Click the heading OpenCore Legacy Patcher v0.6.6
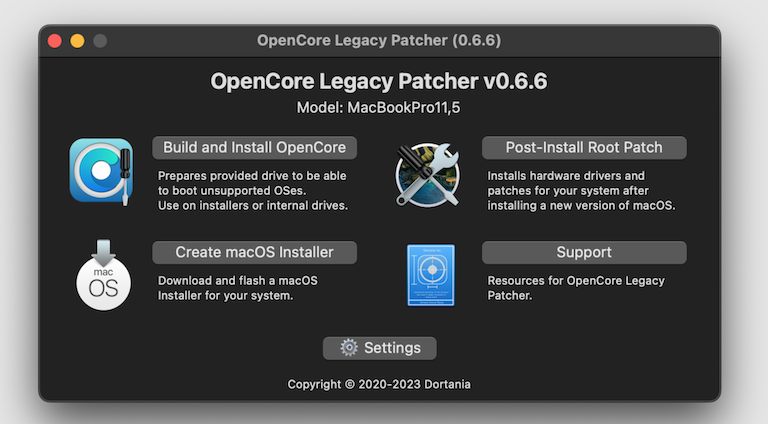 379,82
